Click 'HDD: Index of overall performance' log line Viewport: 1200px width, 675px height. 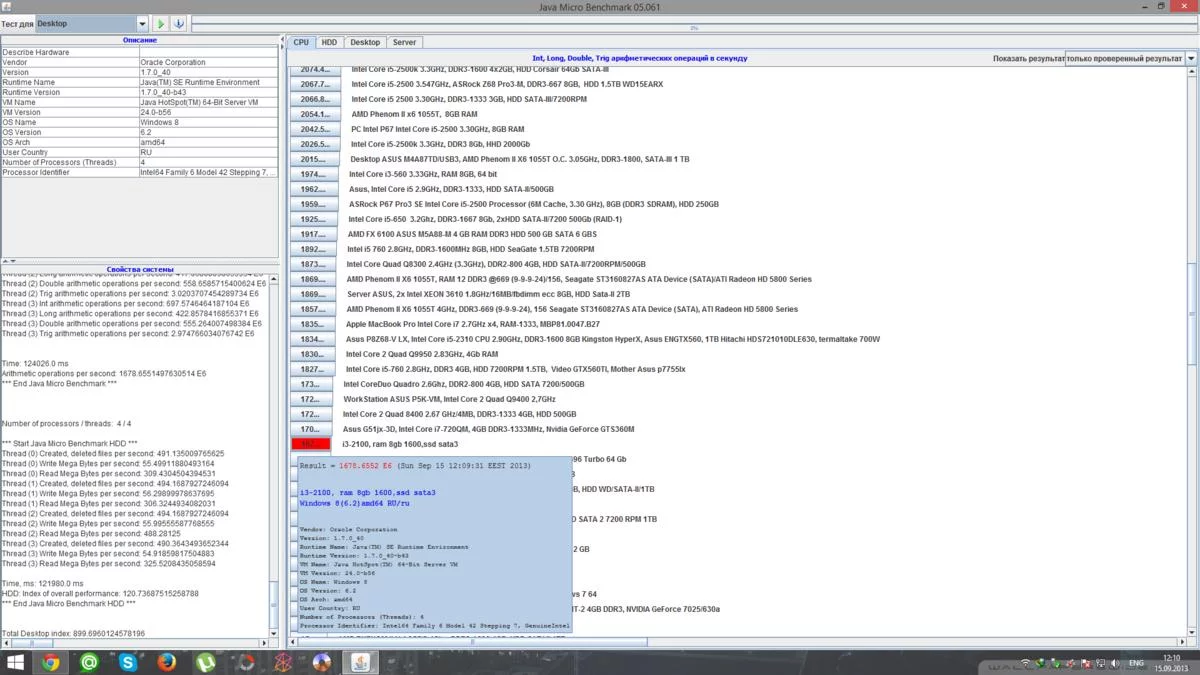[x=100, y=593]
